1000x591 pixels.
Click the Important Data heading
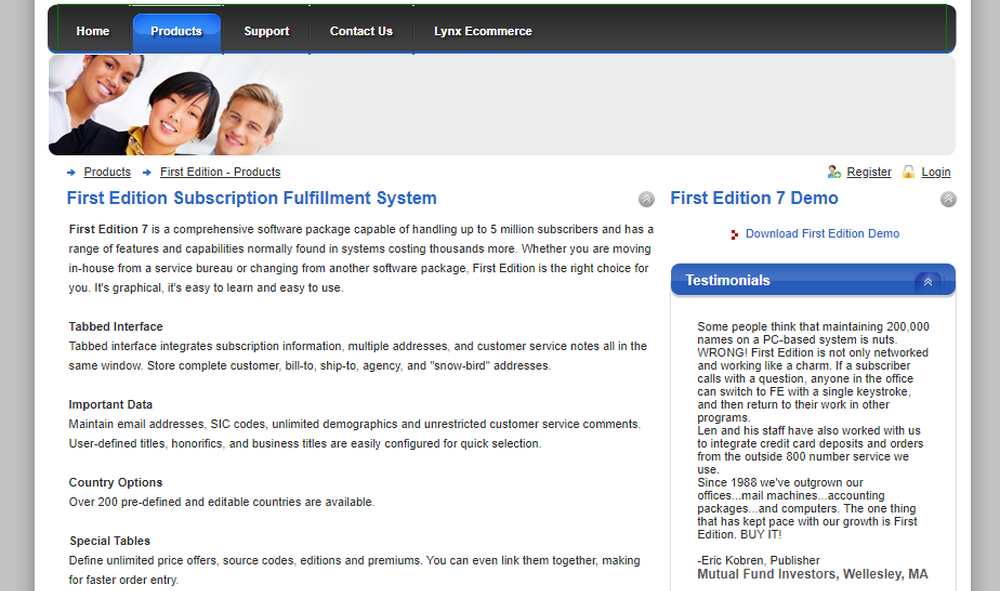point(110,405)
